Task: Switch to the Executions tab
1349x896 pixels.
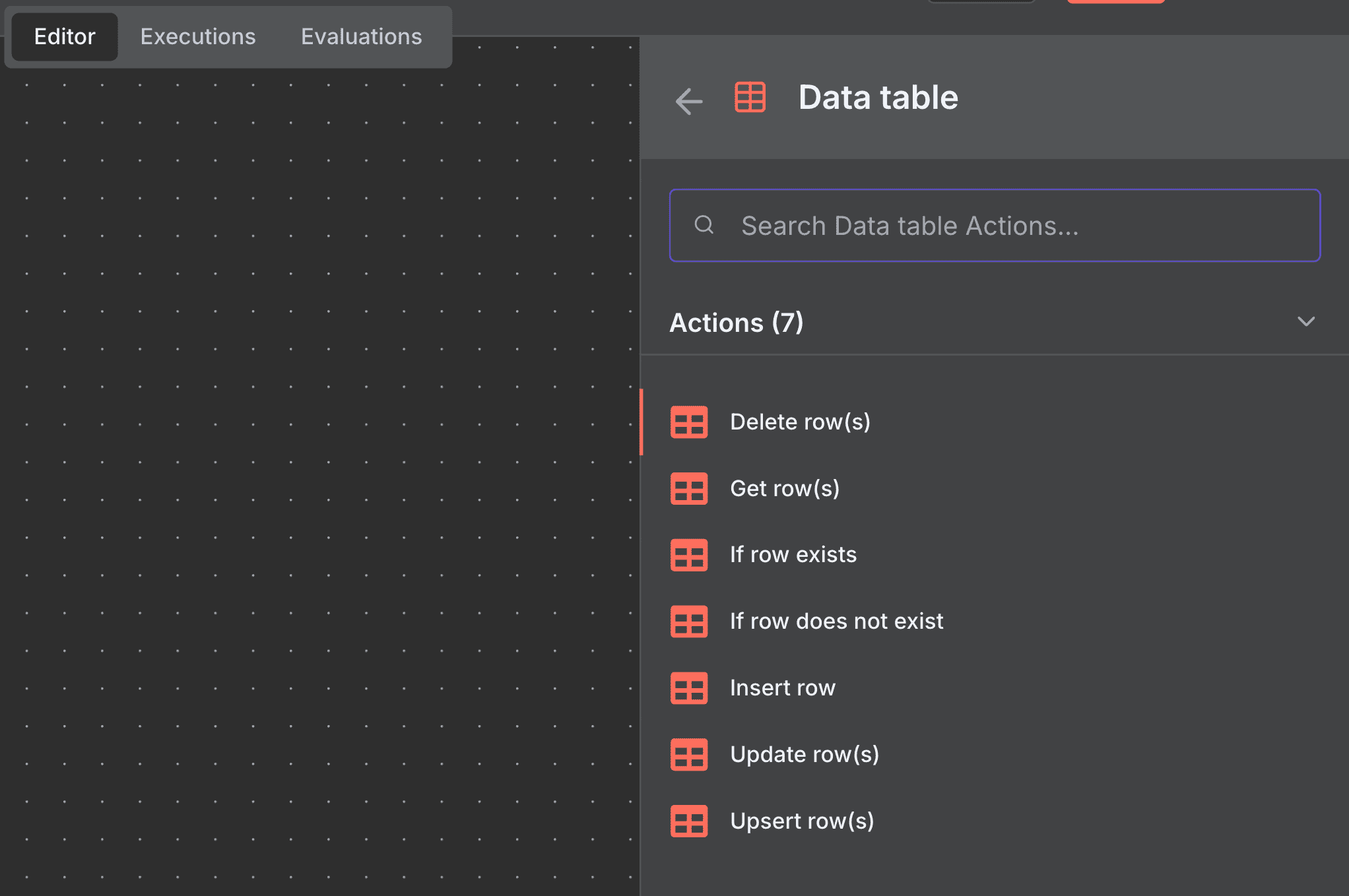Action: (x=197, y=36)
